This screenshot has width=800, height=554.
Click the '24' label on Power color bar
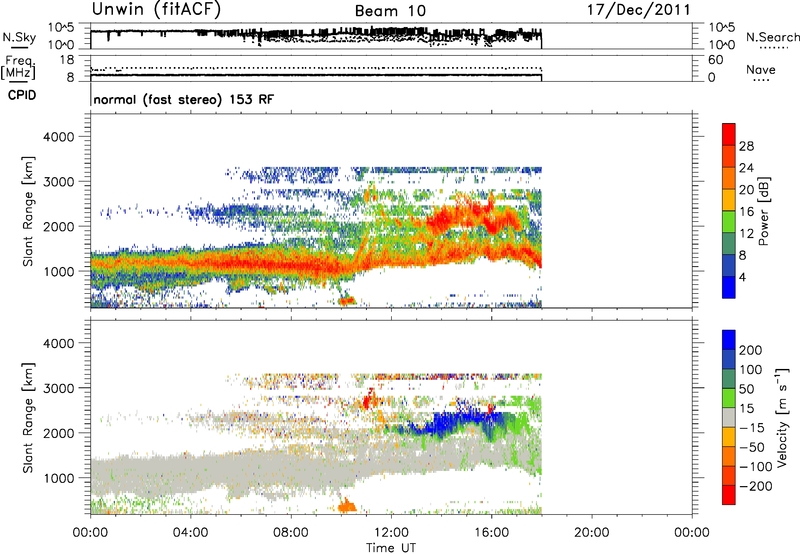[746, 168]
